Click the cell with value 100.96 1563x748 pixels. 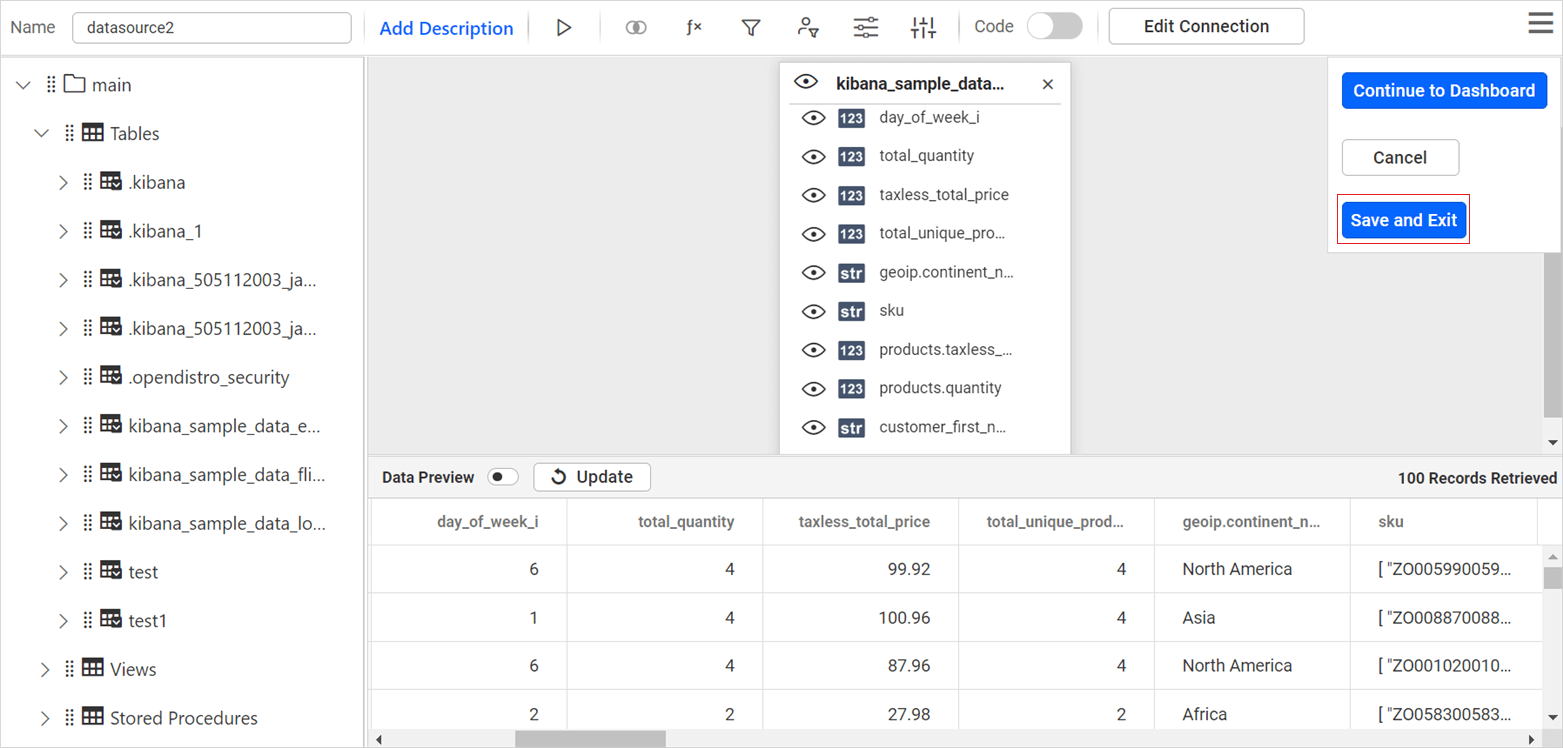pos(904,617)
